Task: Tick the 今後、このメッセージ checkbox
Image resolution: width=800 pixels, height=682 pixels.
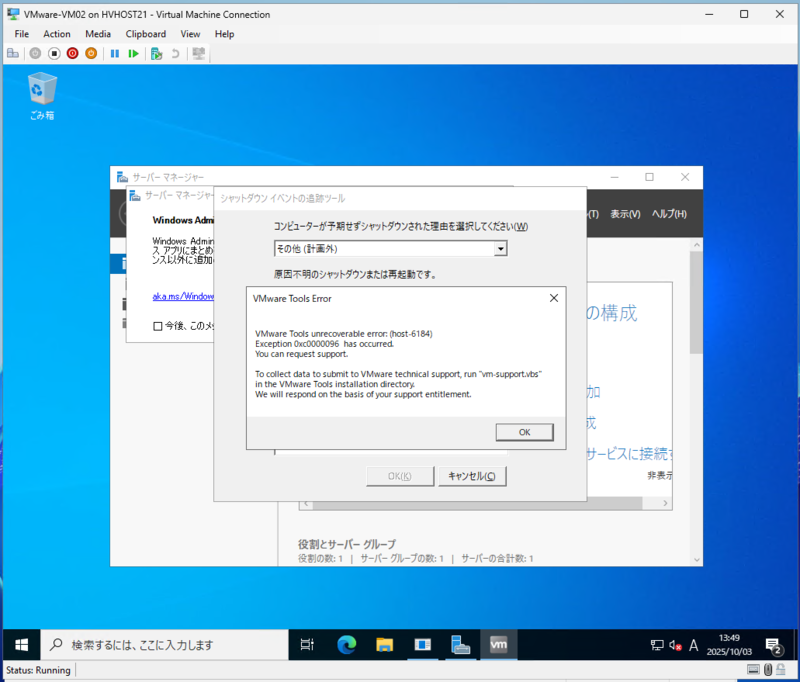Action: [x=158, y=326]
